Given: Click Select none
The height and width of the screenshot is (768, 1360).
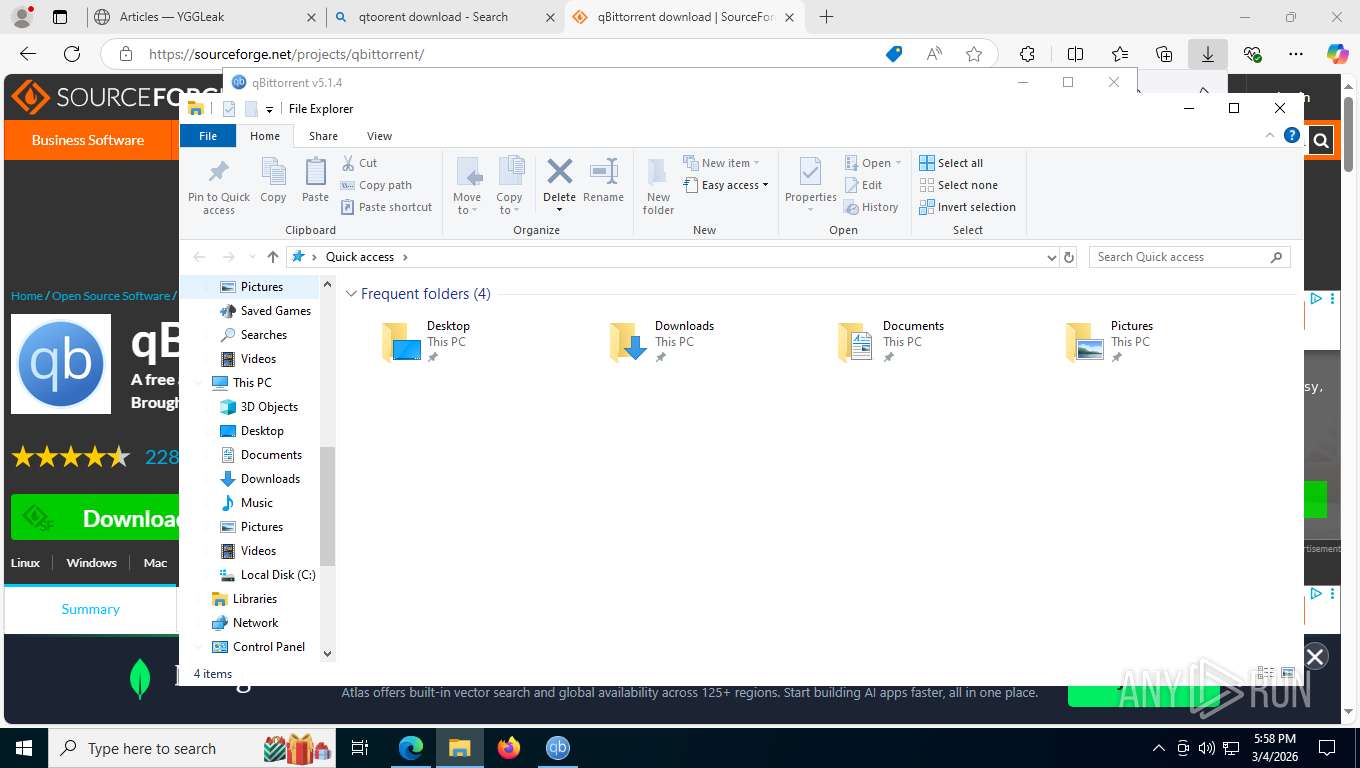Looking at the screenshot, I should pyautogui.click(x=958, y=185).
